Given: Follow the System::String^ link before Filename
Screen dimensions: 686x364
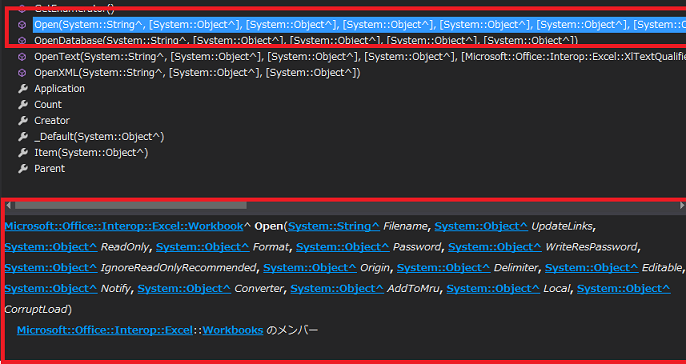Looking at the screenshot, I should pyautogui.click(x=334, y=226).
